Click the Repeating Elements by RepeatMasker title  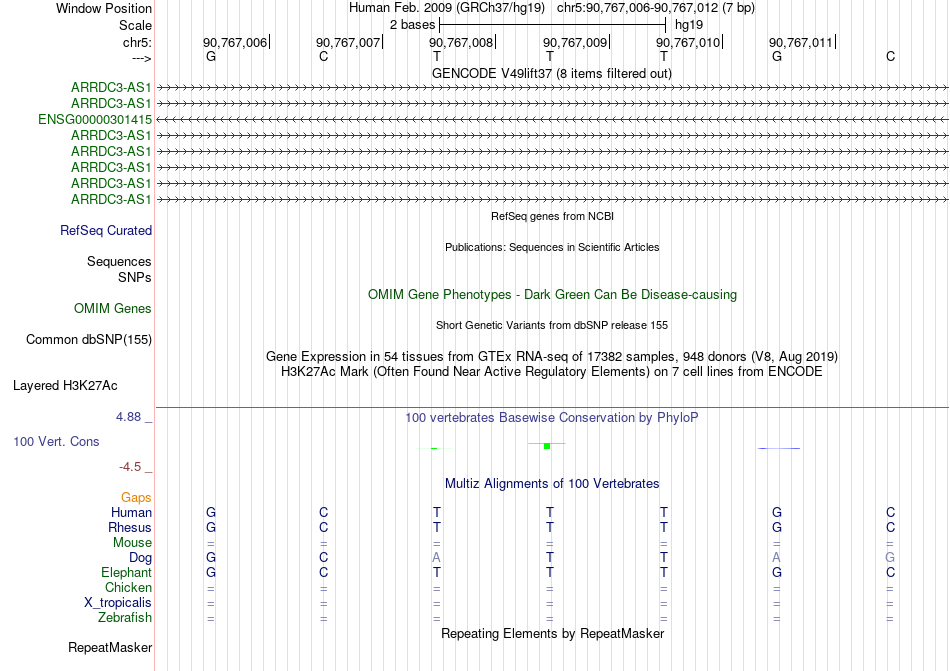click(x=553, y=633)
